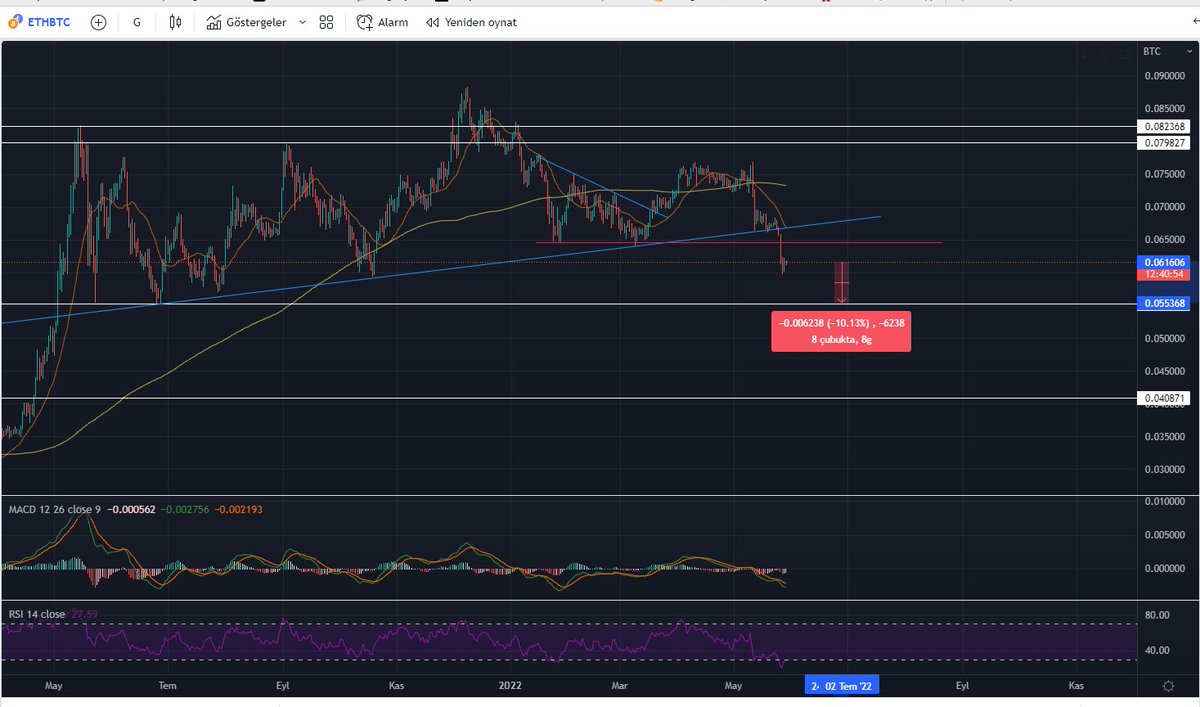
Task: Open chart settings gear at bottom right
Action: tap(1167, 686)
